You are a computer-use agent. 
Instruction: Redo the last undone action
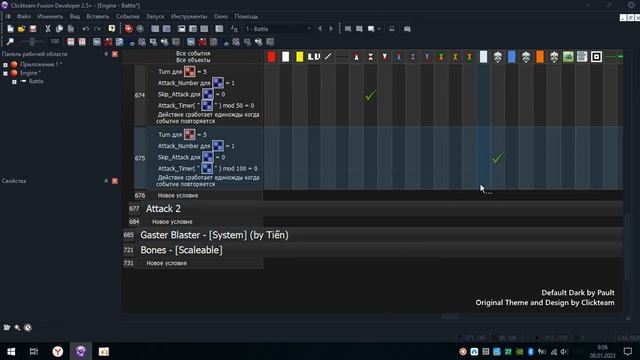click(x=97, y=29)
